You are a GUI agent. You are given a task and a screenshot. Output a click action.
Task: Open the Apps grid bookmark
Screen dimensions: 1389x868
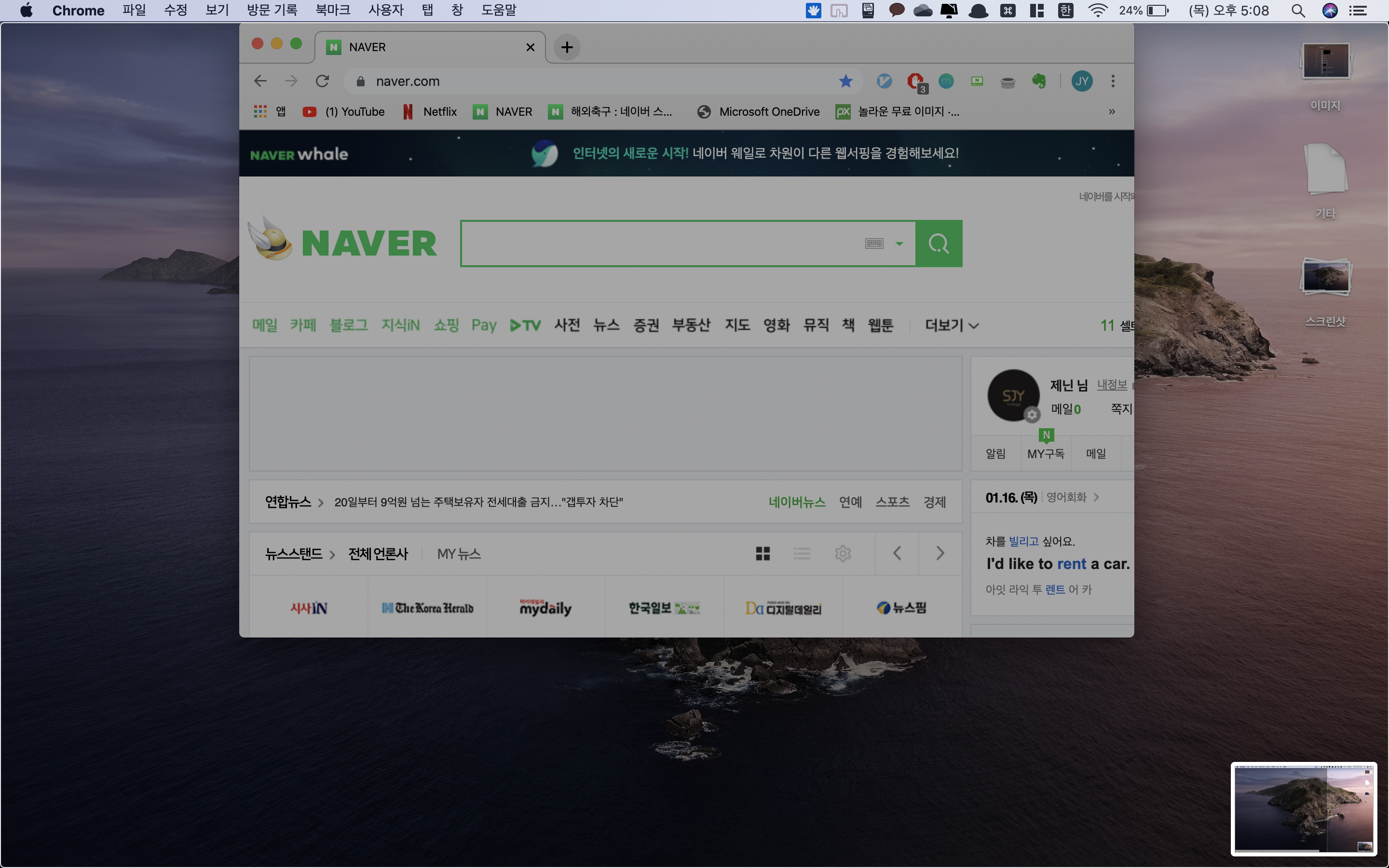[270, 111]
